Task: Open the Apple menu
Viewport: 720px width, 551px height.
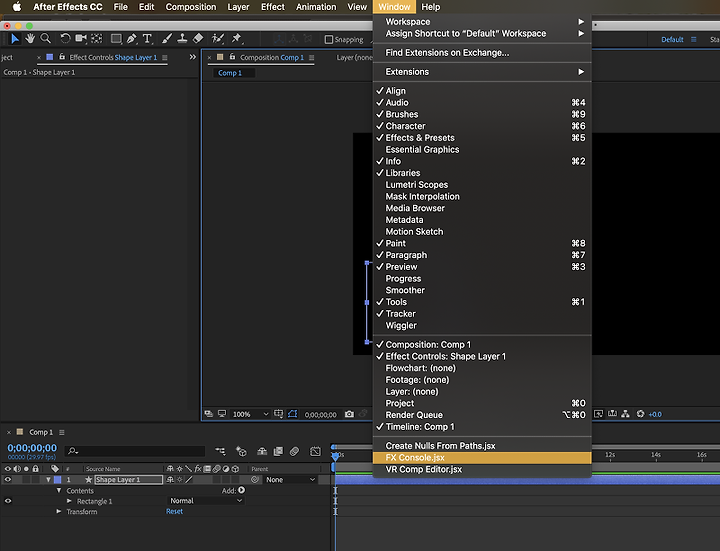Action: click(x=17, y=7)
